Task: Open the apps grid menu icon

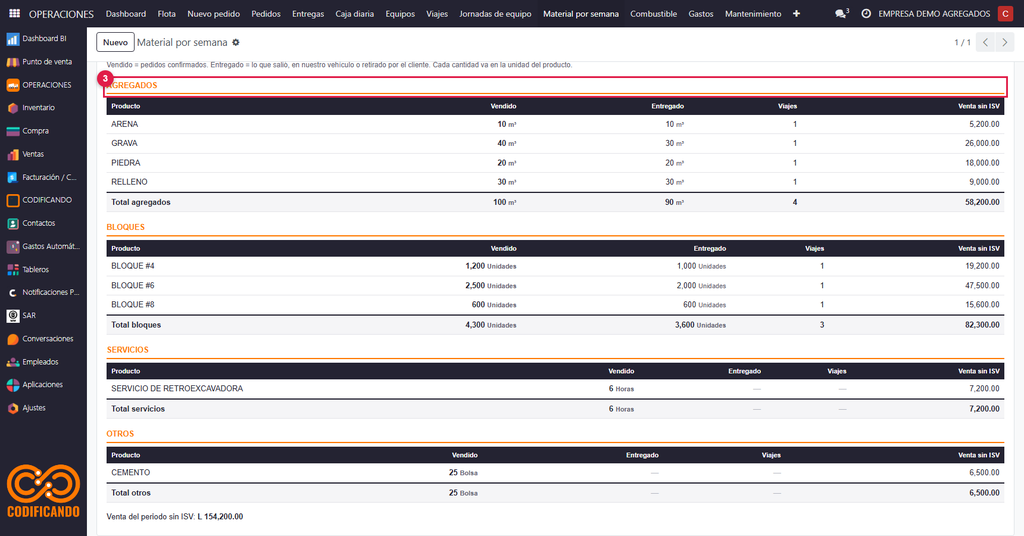Action: (x=14, y=13)
